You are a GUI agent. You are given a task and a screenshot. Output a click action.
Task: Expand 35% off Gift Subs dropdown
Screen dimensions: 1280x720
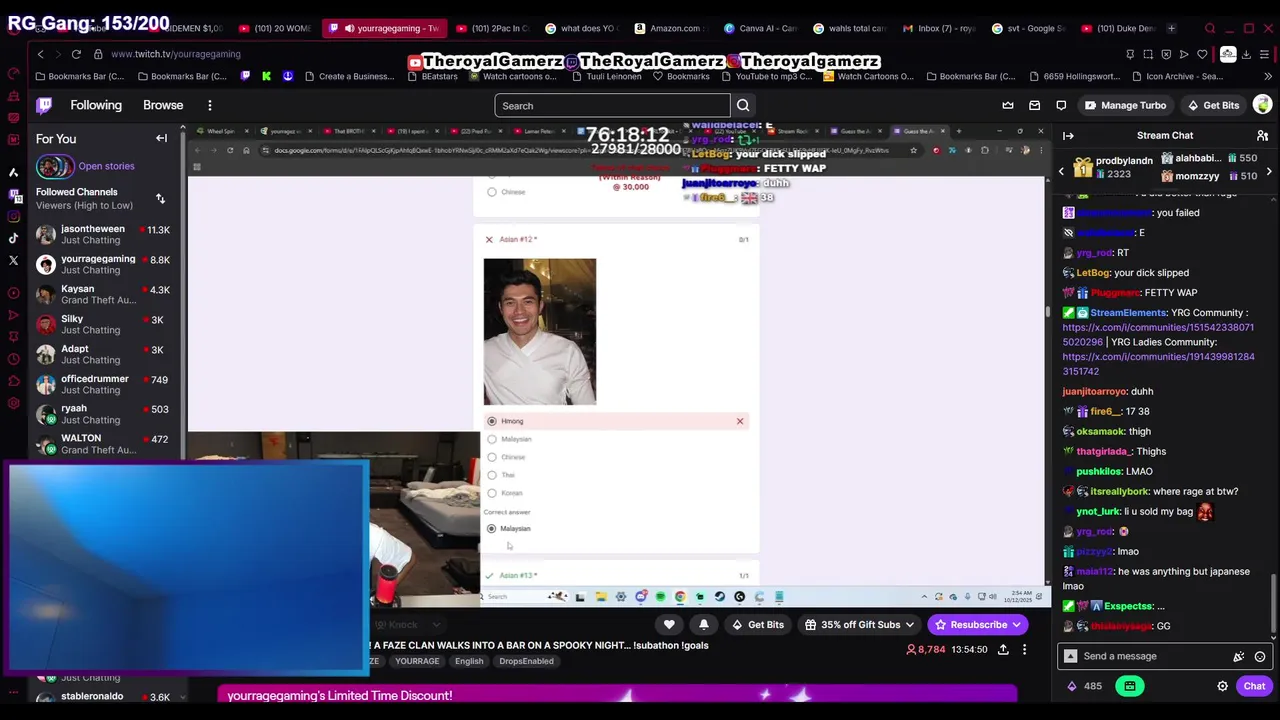click(x=860, y=624)
